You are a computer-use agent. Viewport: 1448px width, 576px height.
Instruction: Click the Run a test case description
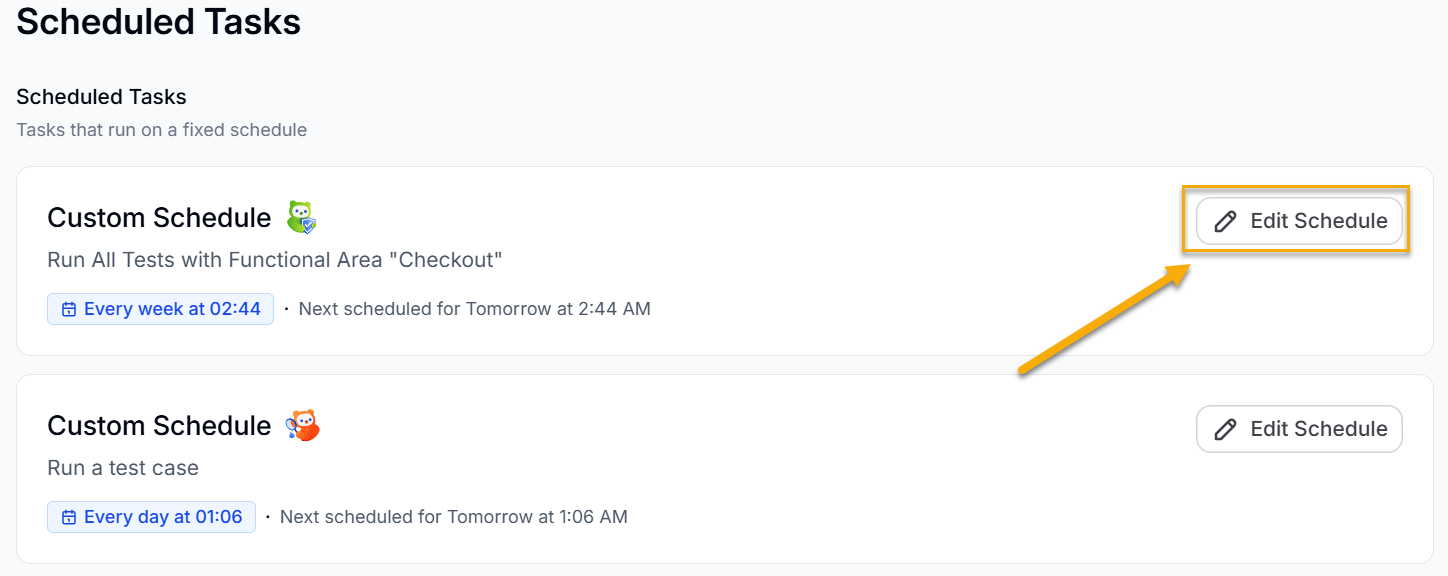tap(122, 467)
